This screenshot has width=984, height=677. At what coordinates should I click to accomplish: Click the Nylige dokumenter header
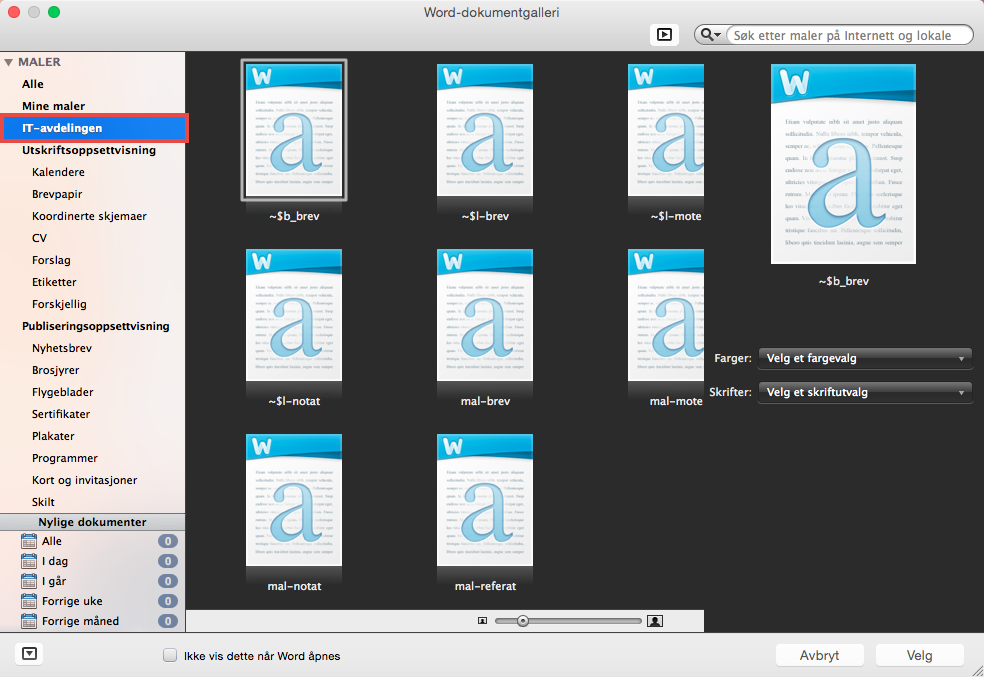(92, 522)
